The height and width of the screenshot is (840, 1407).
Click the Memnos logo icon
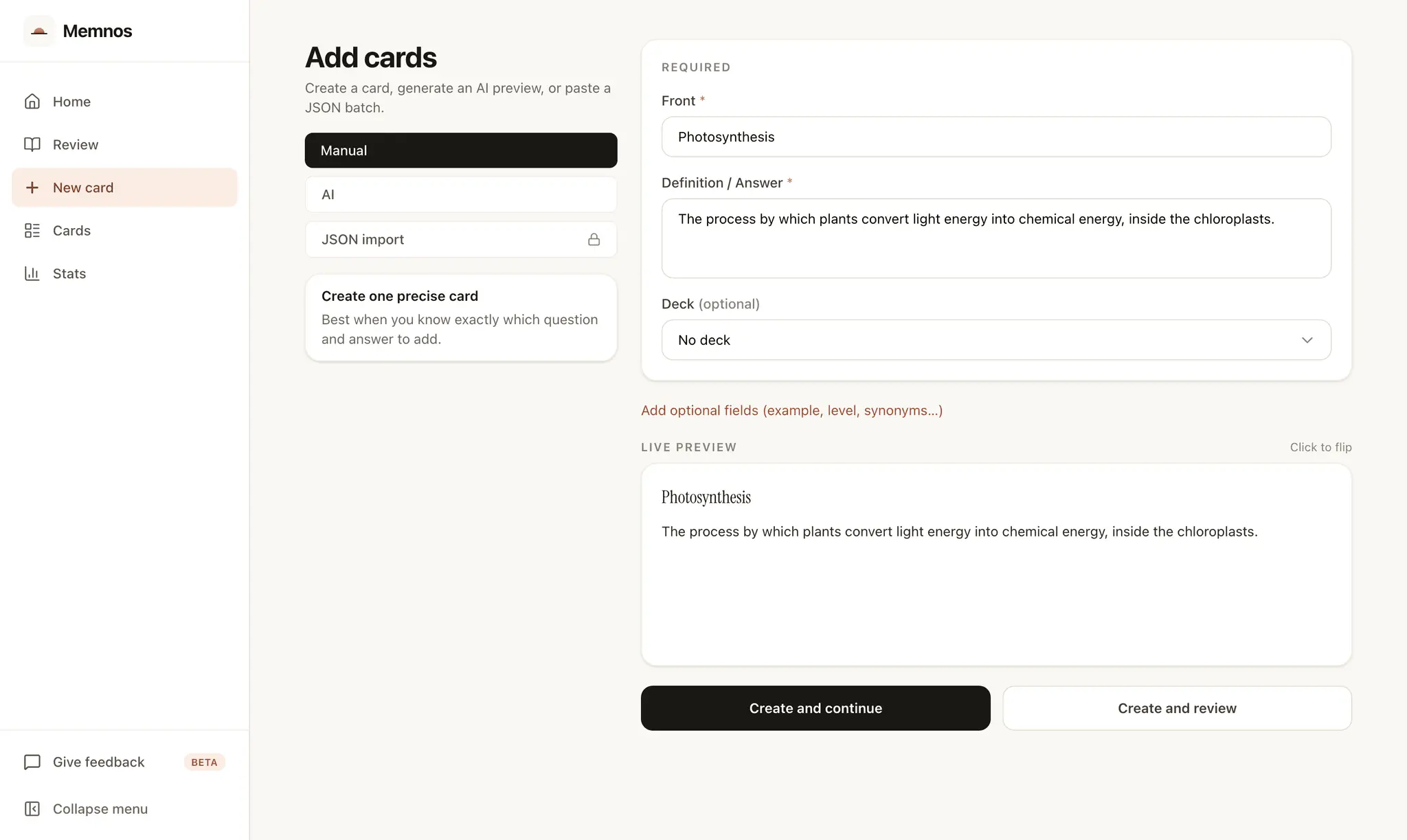(x=39, y=31)
